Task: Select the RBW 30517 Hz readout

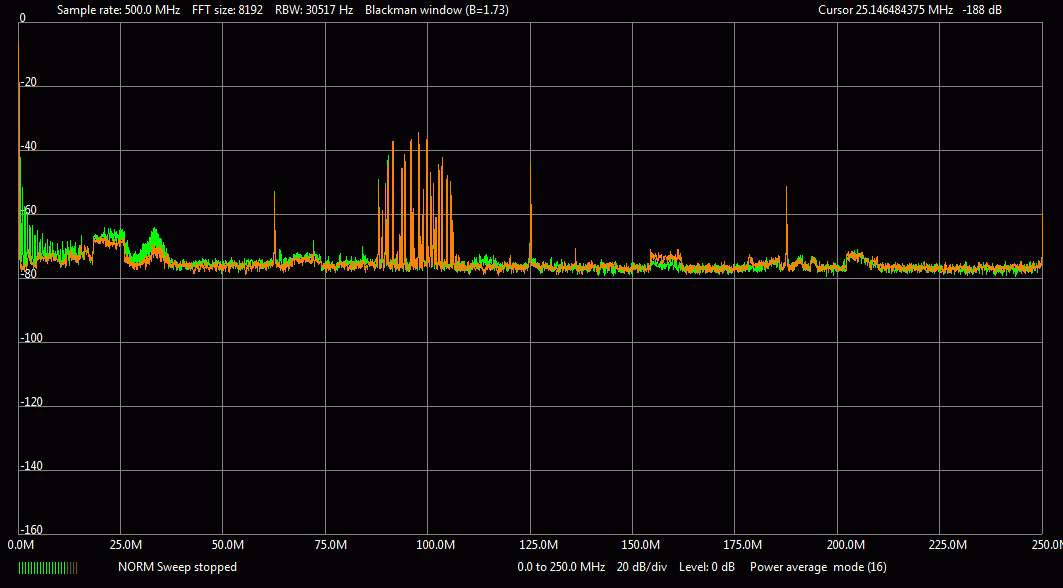Action: [314, 9]
